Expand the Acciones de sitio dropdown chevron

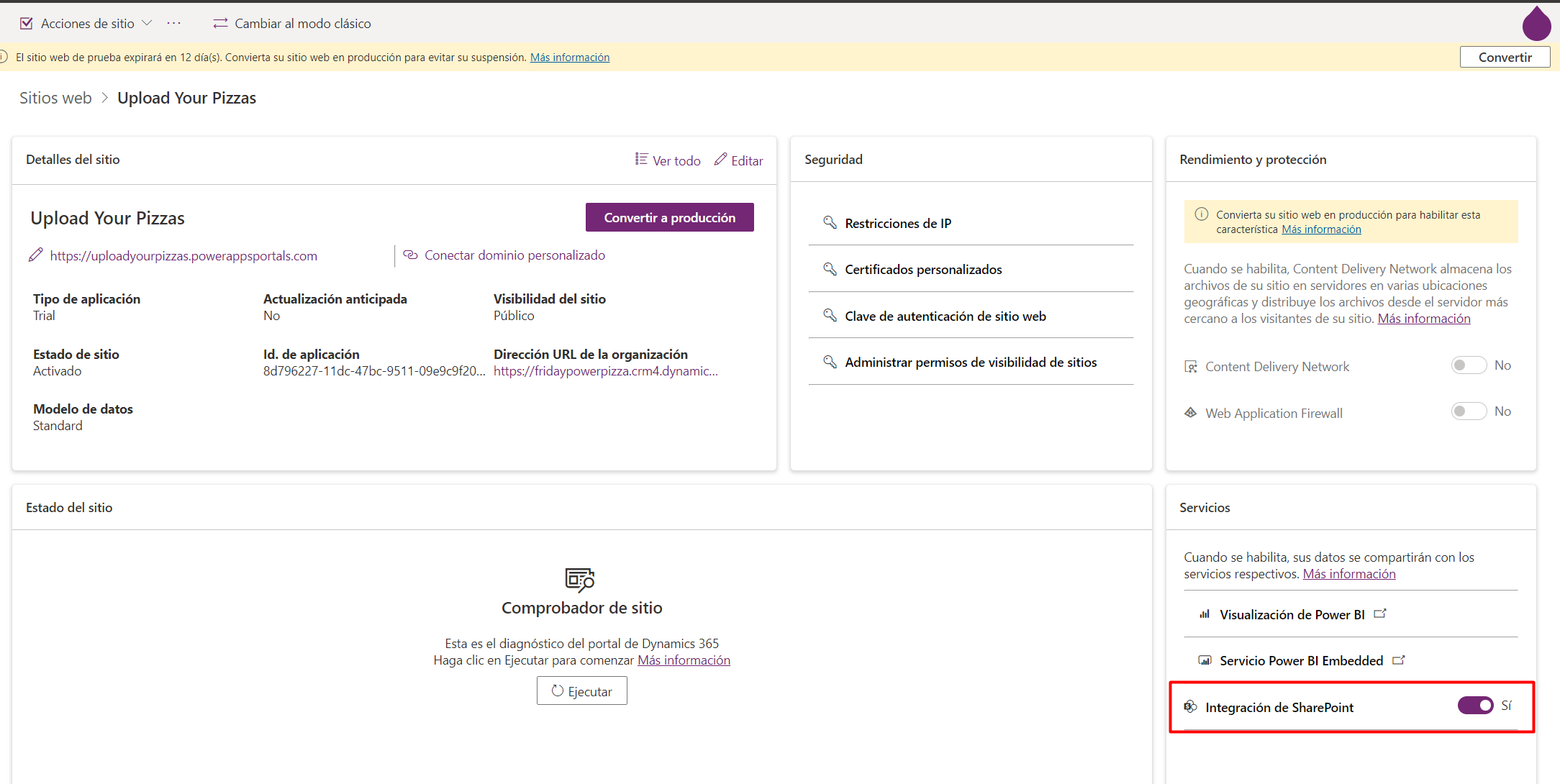pos(147,23)
